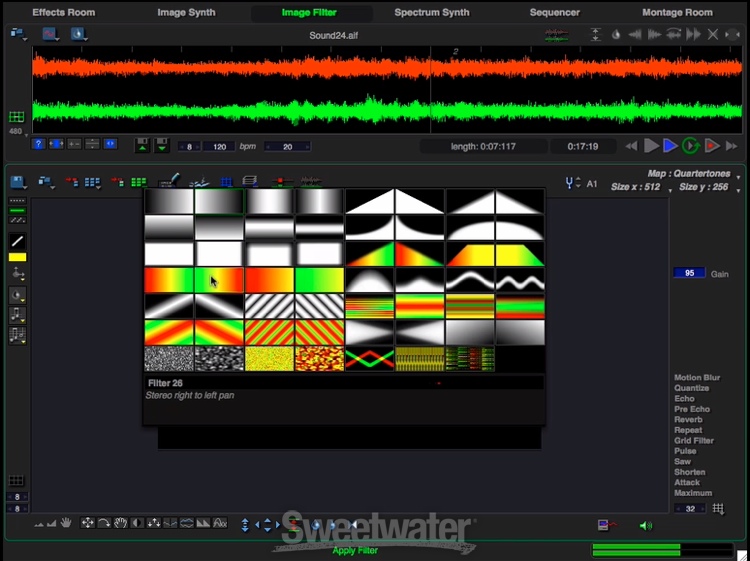The width and height of the screenshot is (750, 561).
Task: Select the line brush tool
Action: [x=18, y=241]
